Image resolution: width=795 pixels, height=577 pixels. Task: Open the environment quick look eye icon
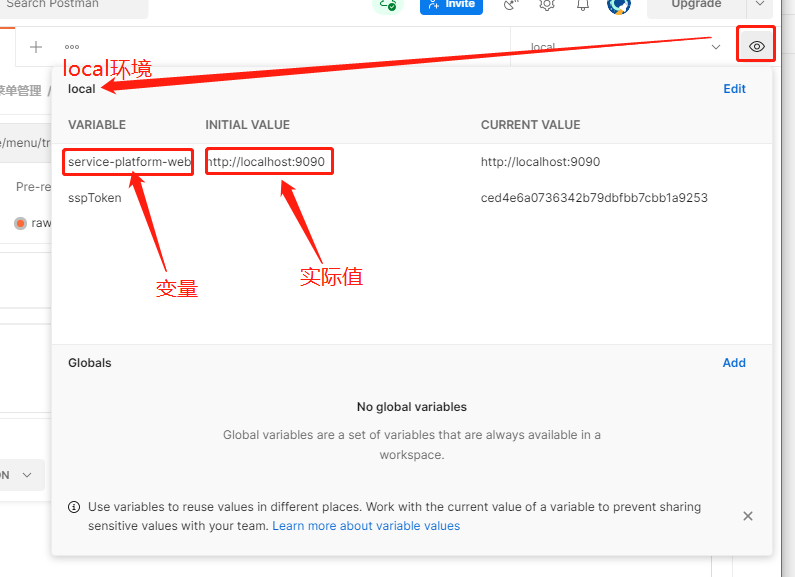(756, 47)
